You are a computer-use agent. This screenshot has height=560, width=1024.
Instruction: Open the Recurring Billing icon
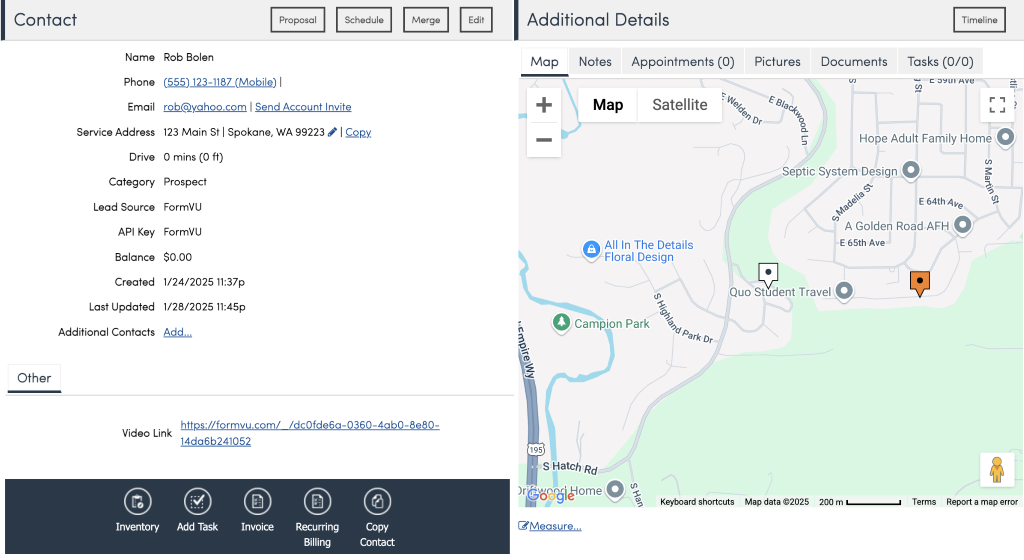coord(317,502)
